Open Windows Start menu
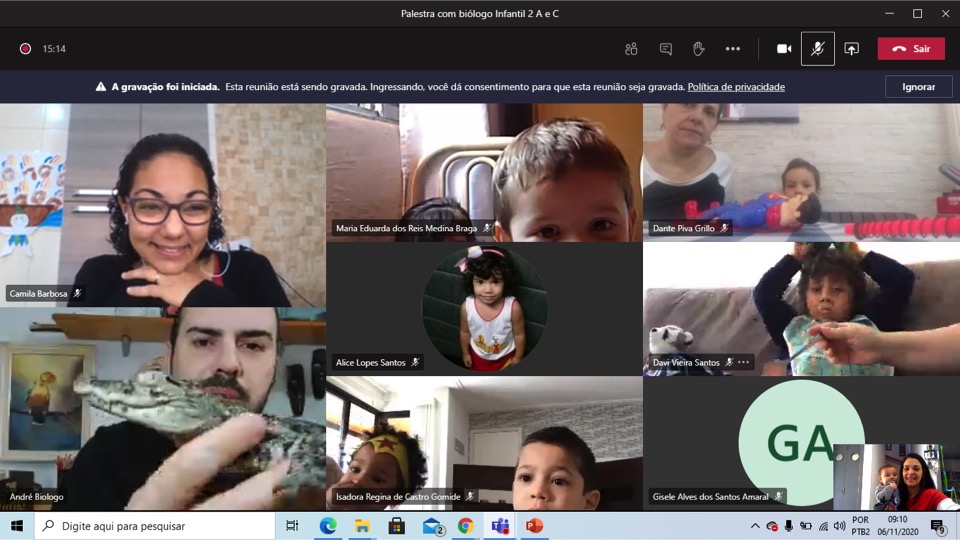The height and width of the screenshot is (540, 960). [17, 526]
